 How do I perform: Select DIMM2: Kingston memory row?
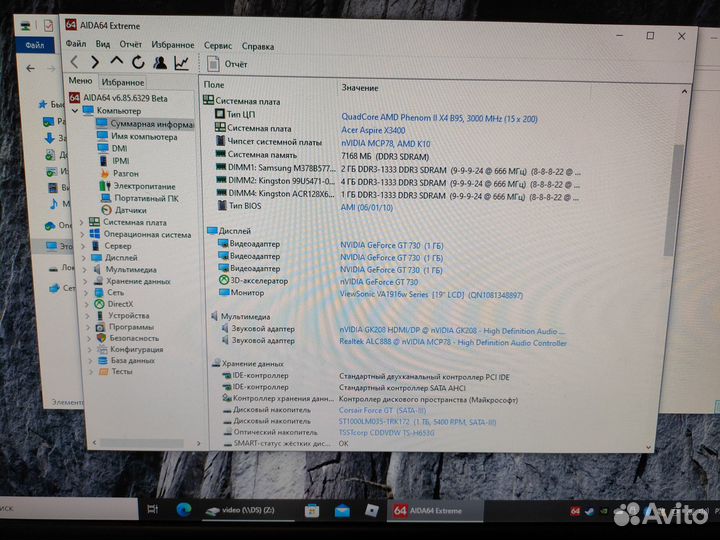coord(397,182)
